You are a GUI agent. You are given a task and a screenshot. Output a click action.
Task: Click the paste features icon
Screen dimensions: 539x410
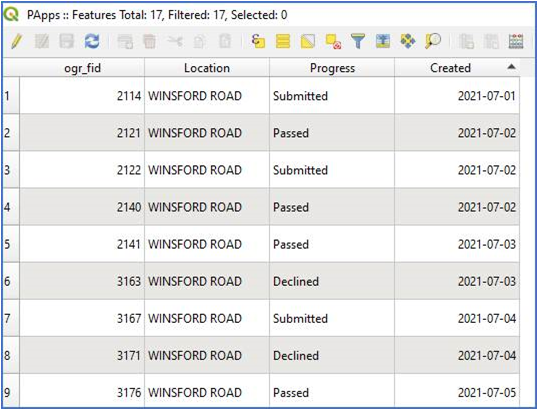click(x=225, y=42)
